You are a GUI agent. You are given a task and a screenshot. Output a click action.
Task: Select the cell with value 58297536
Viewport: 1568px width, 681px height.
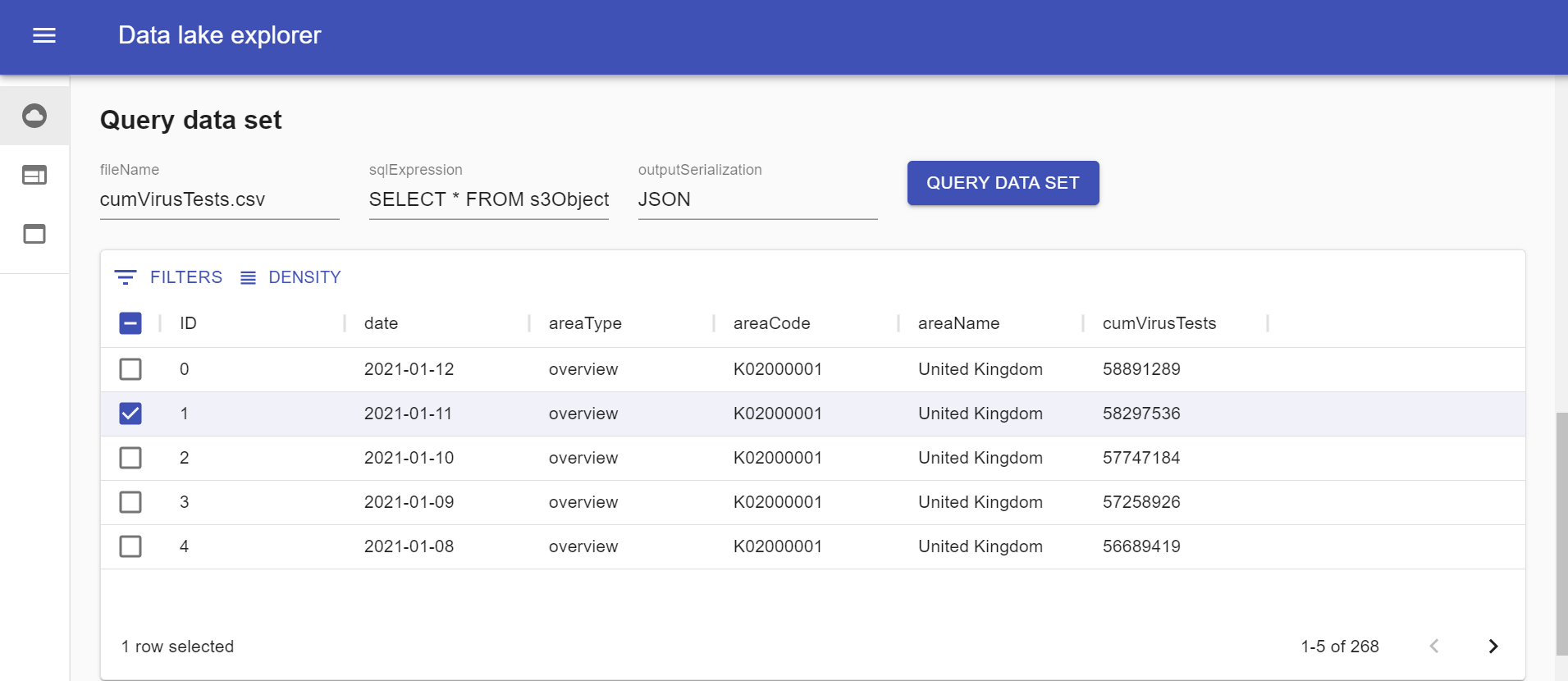click(1141, 414)
